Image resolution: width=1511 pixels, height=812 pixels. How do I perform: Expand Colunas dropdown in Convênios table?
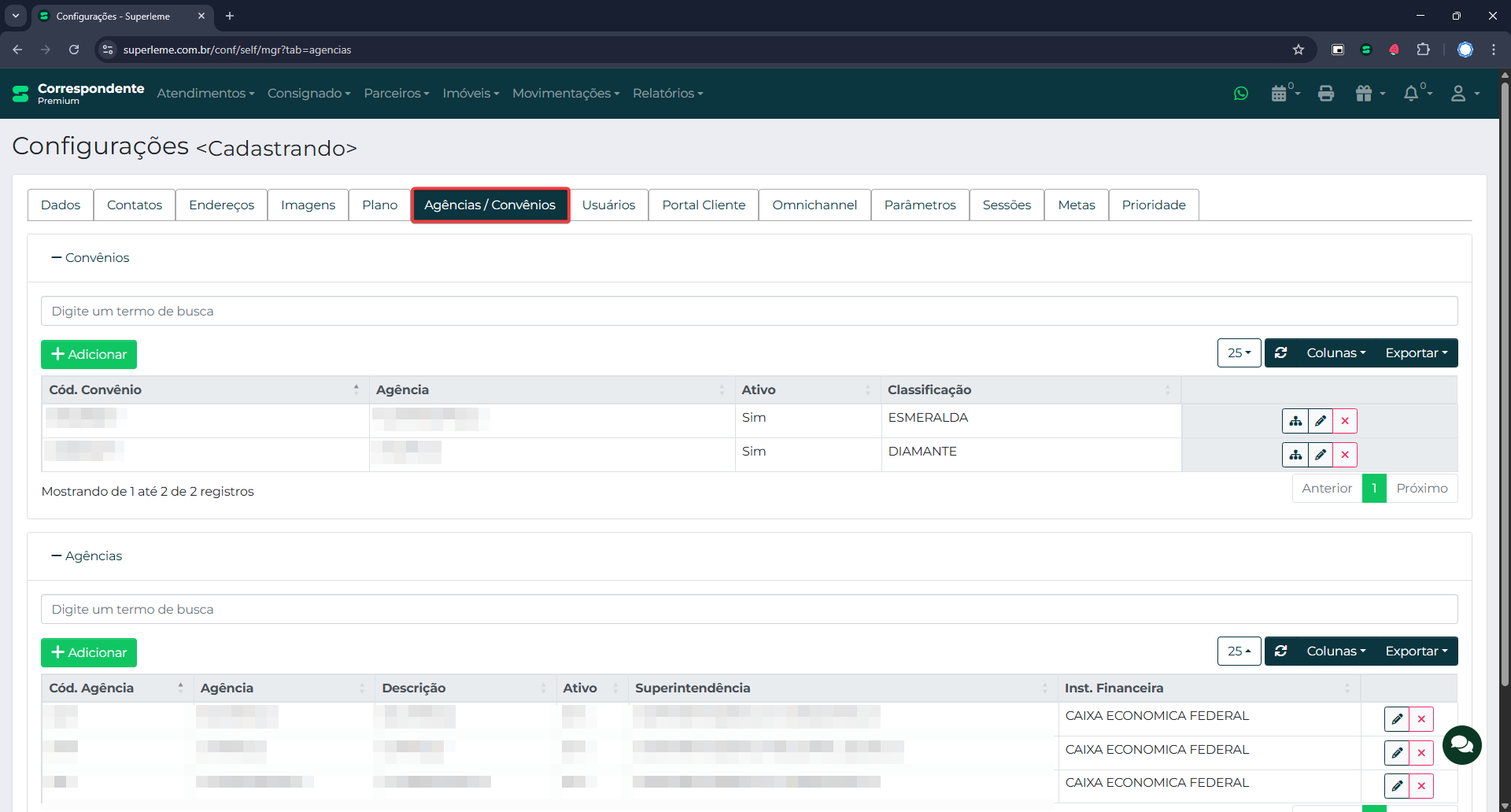(1336, 353)
